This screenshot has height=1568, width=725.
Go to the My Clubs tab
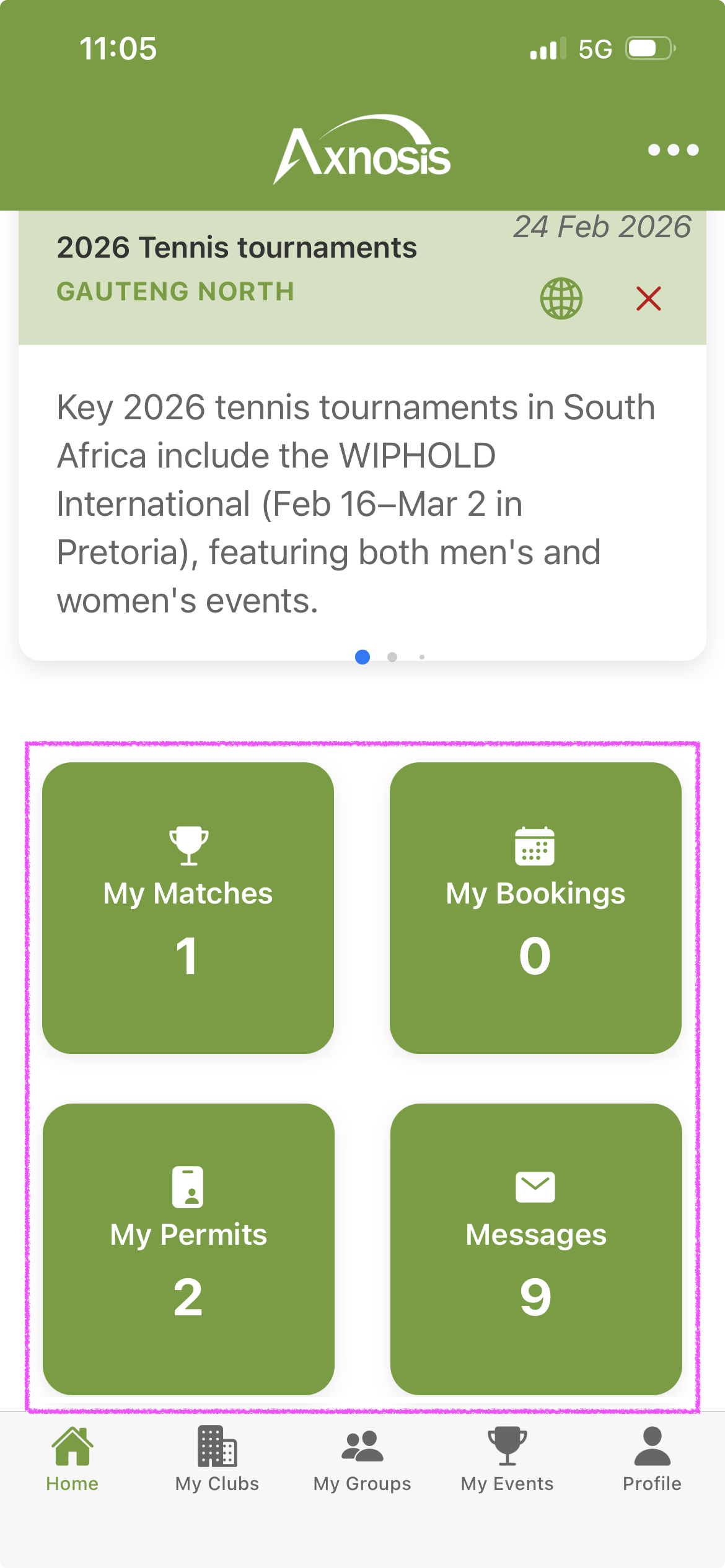click(217, 1459)
